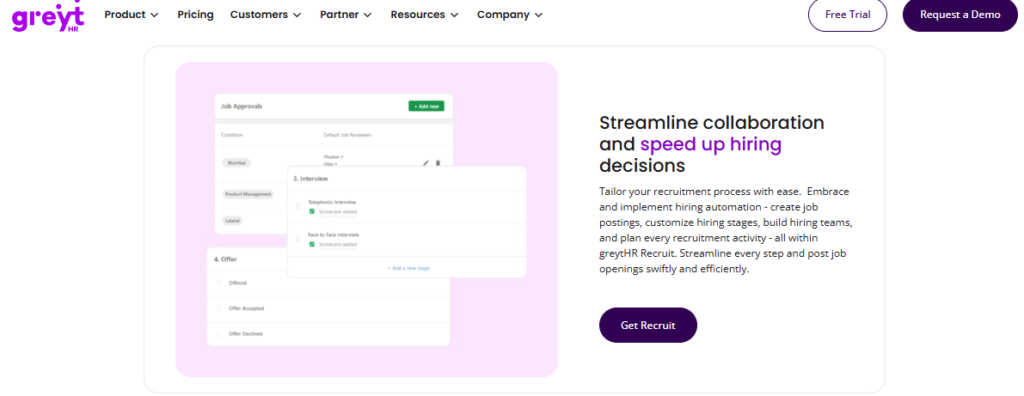1024x396 pixels.
Task: Click the Condition column header
Action: [232, 135]
